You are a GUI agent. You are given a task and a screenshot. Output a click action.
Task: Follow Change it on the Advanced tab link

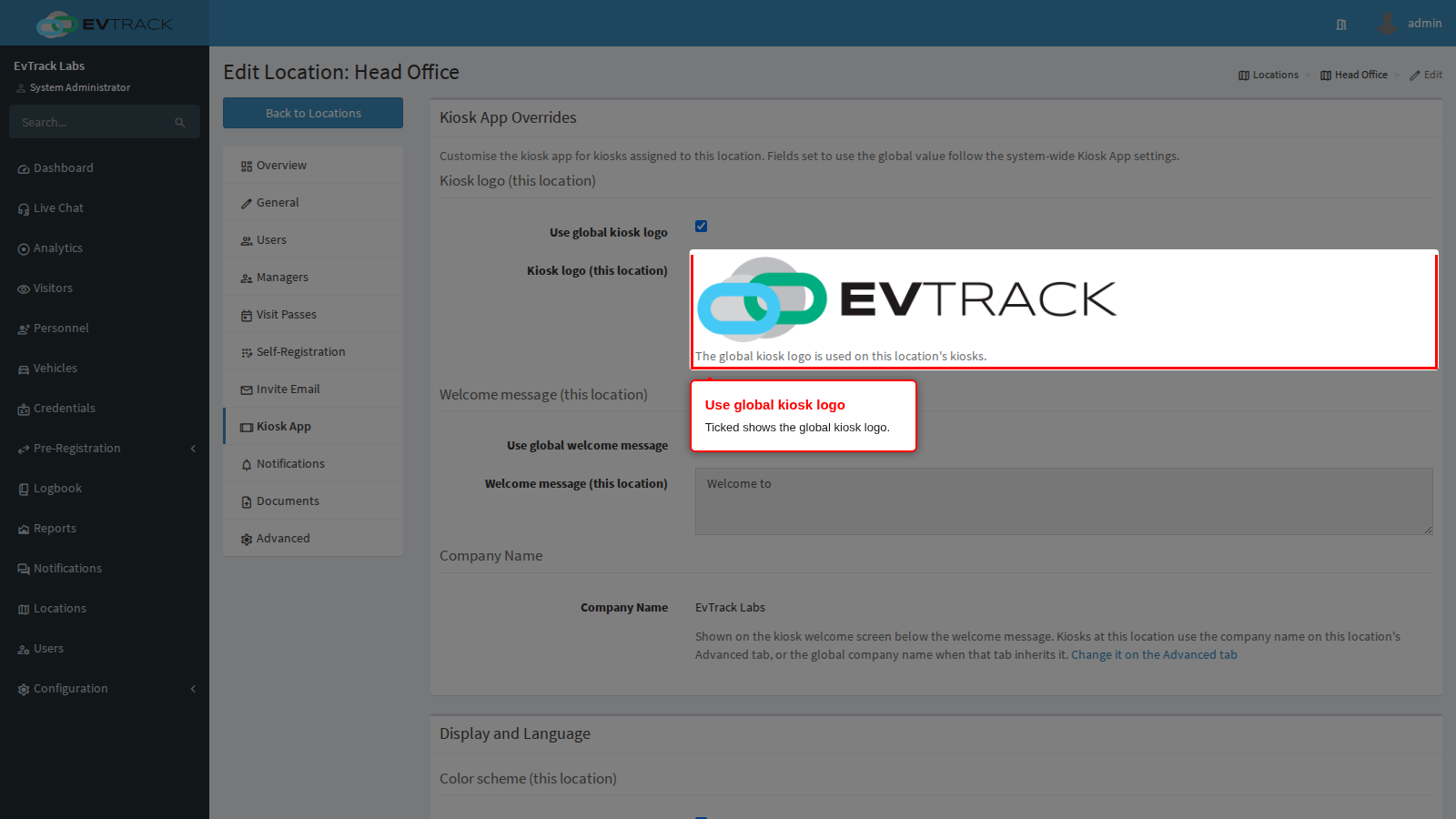coord(1154,655)
